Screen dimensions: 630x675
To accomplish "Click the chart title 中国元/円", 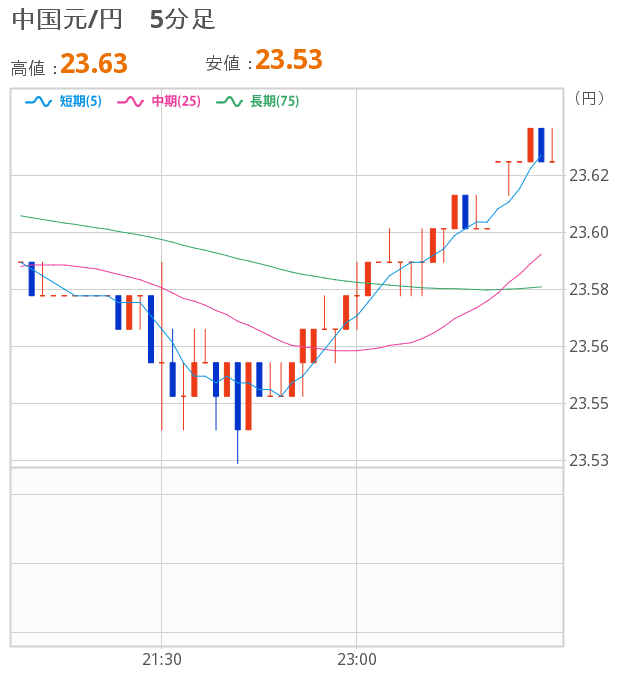I will 67,20.
